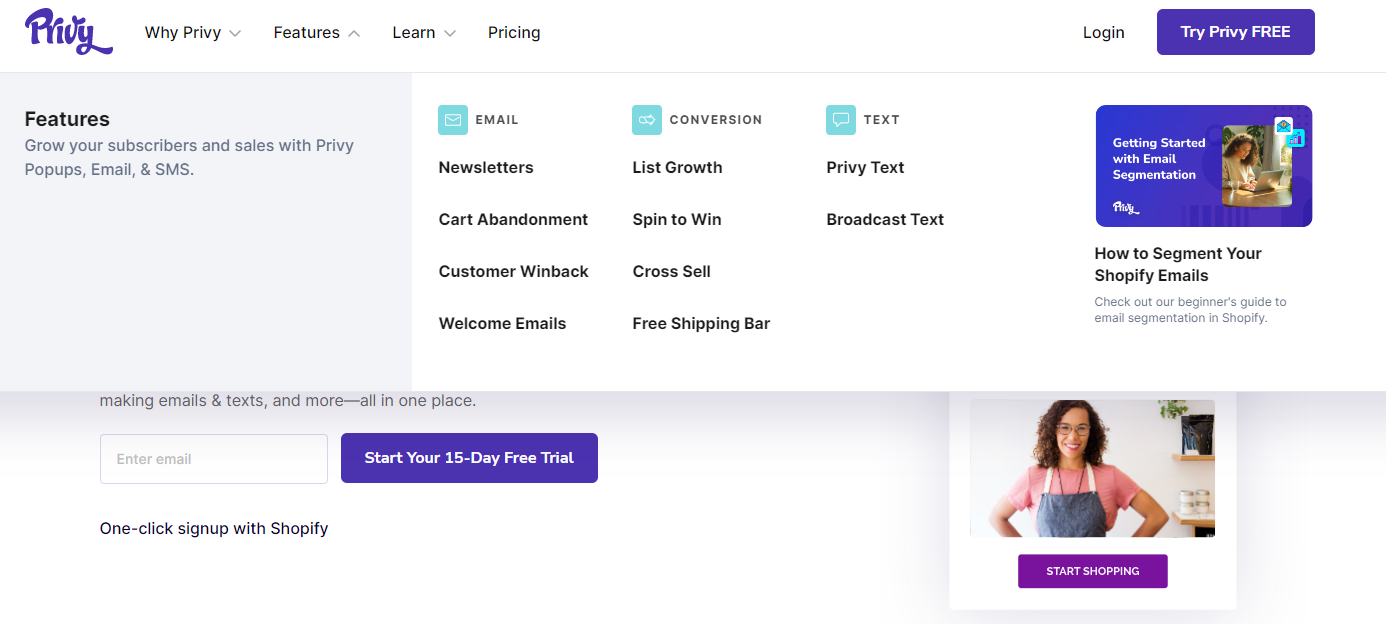Click the START SHOPPING button

1093,571
